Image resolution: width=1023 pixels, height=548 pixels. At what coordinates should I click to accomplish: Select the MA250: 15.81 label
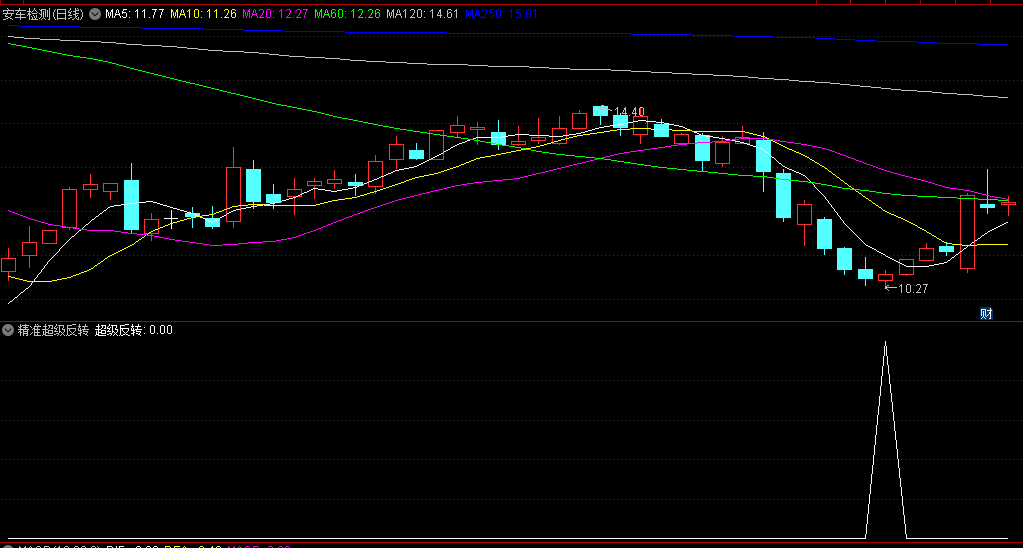click(x=501, y=14)
